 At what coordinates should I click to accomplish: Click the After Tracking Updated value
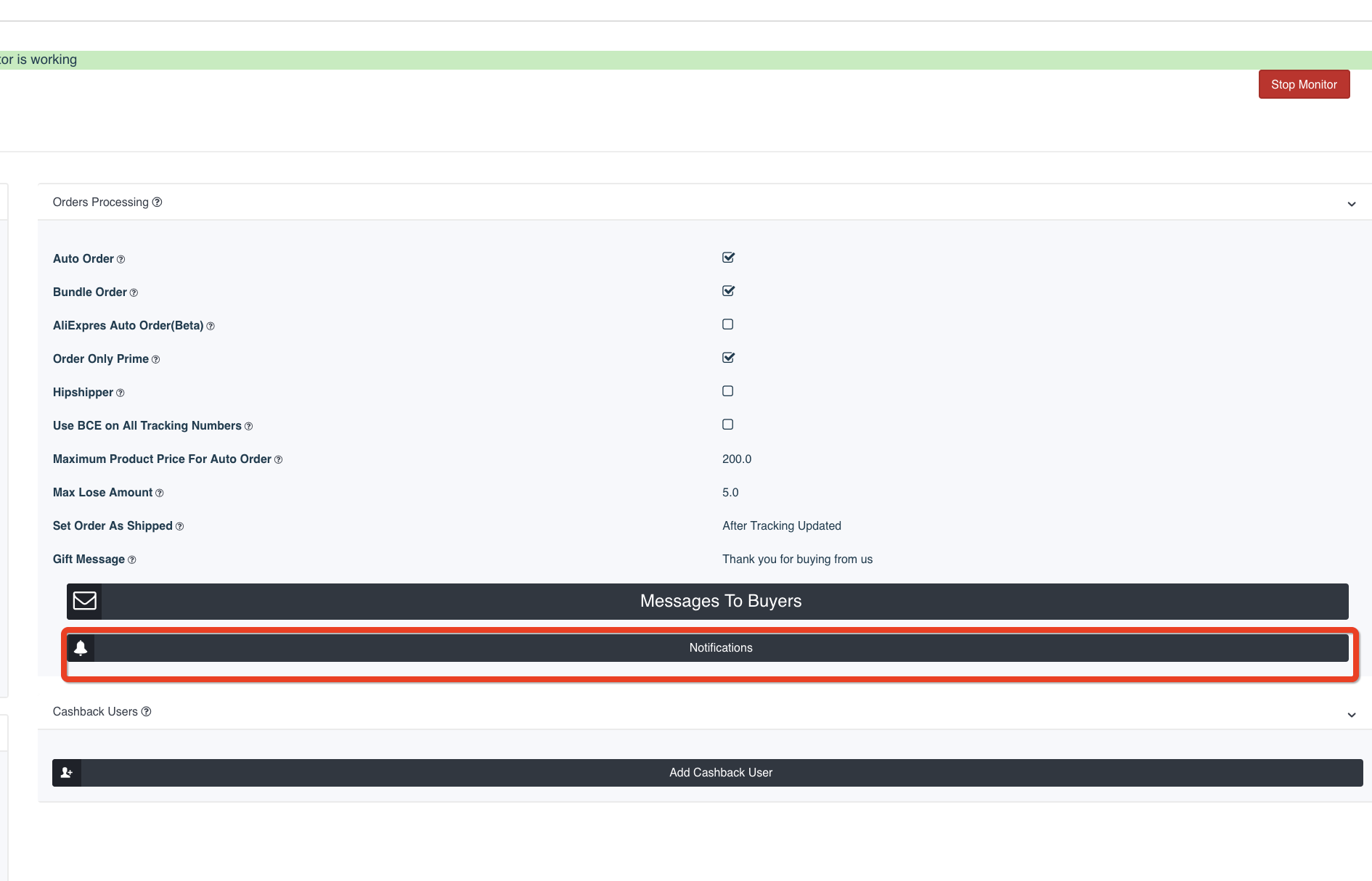[782, 526]
